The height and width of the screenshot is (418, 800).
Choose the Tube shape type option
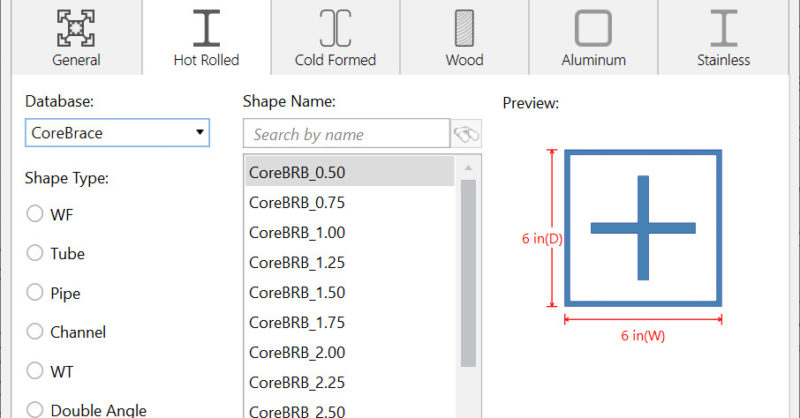(35, 253)
